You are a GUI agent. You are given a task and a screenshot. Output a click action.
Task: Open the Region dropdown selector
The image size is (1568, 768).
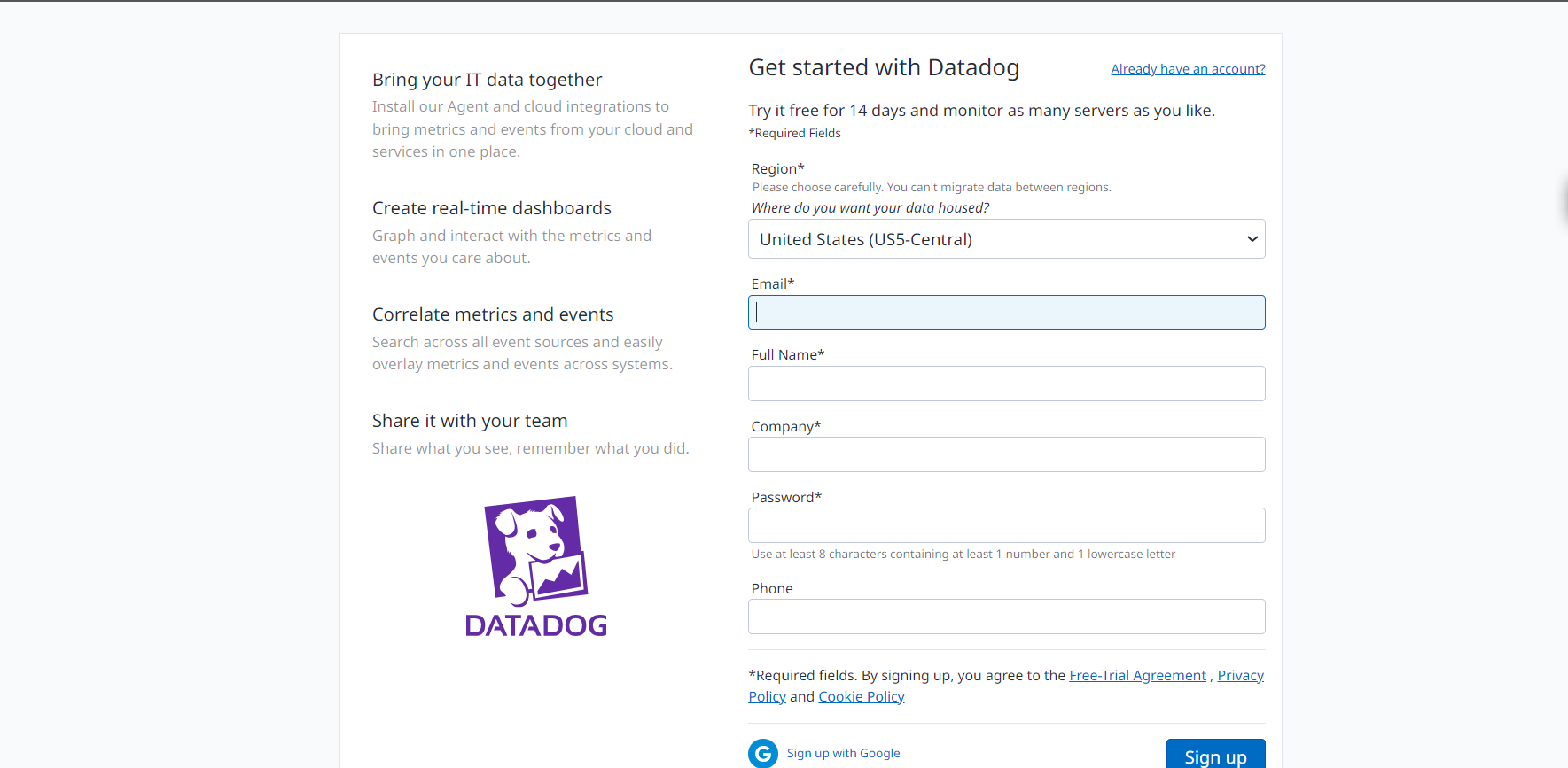pos(1006,239)
